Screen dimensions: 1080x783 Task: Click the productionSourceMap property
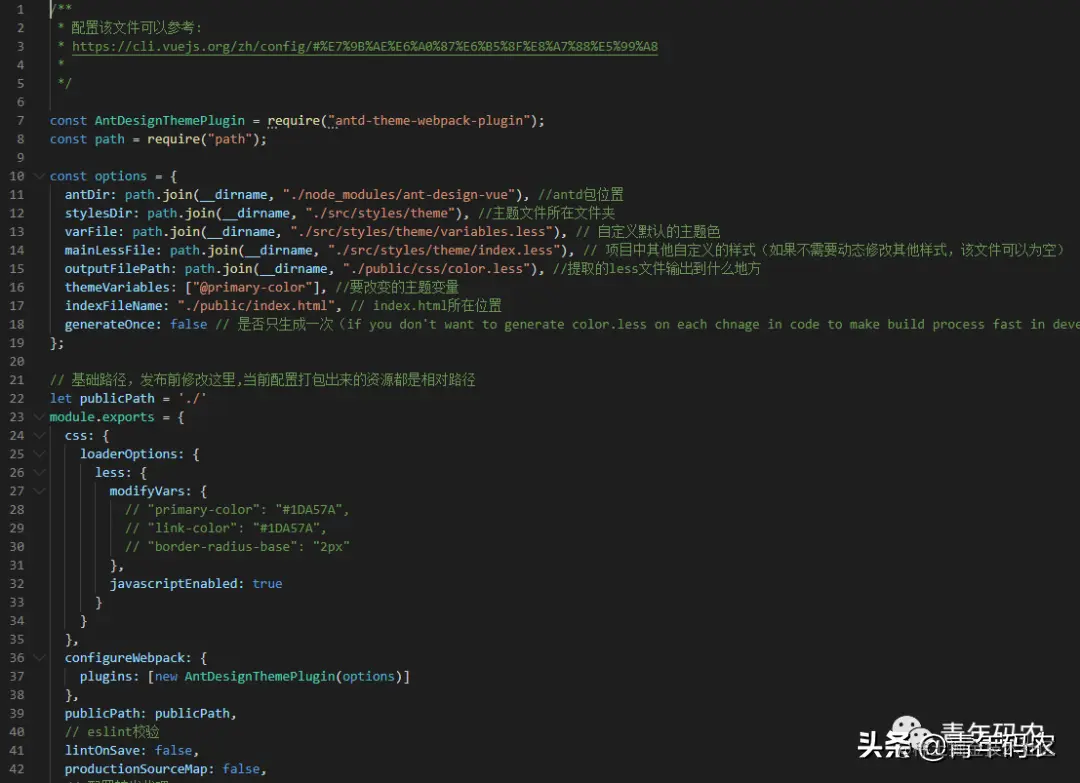(136, 769)
